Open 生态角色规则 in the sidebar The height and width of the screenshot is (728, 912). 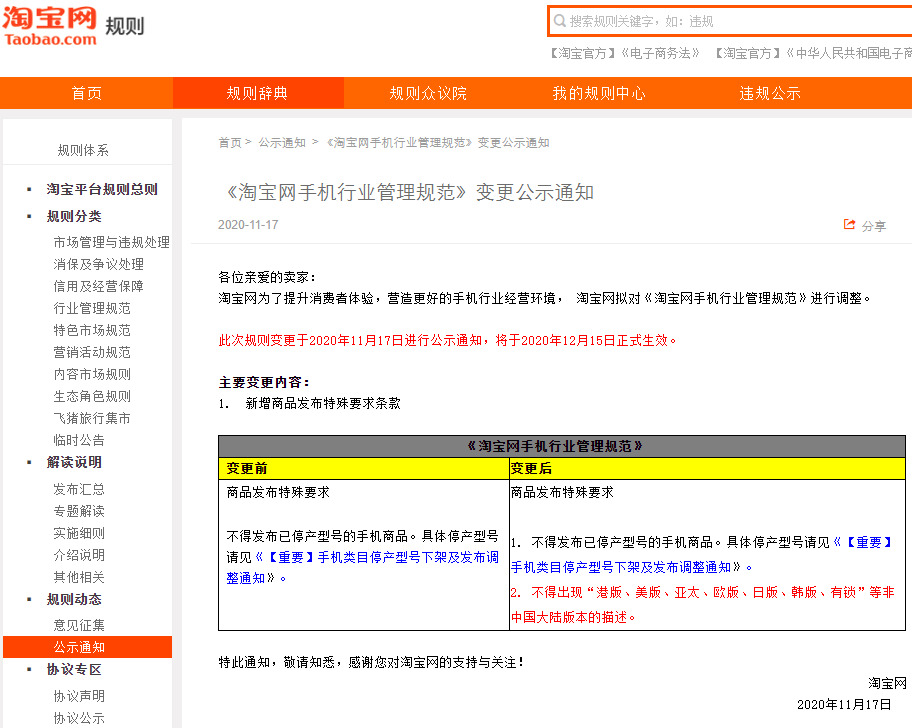pos(92,396)
